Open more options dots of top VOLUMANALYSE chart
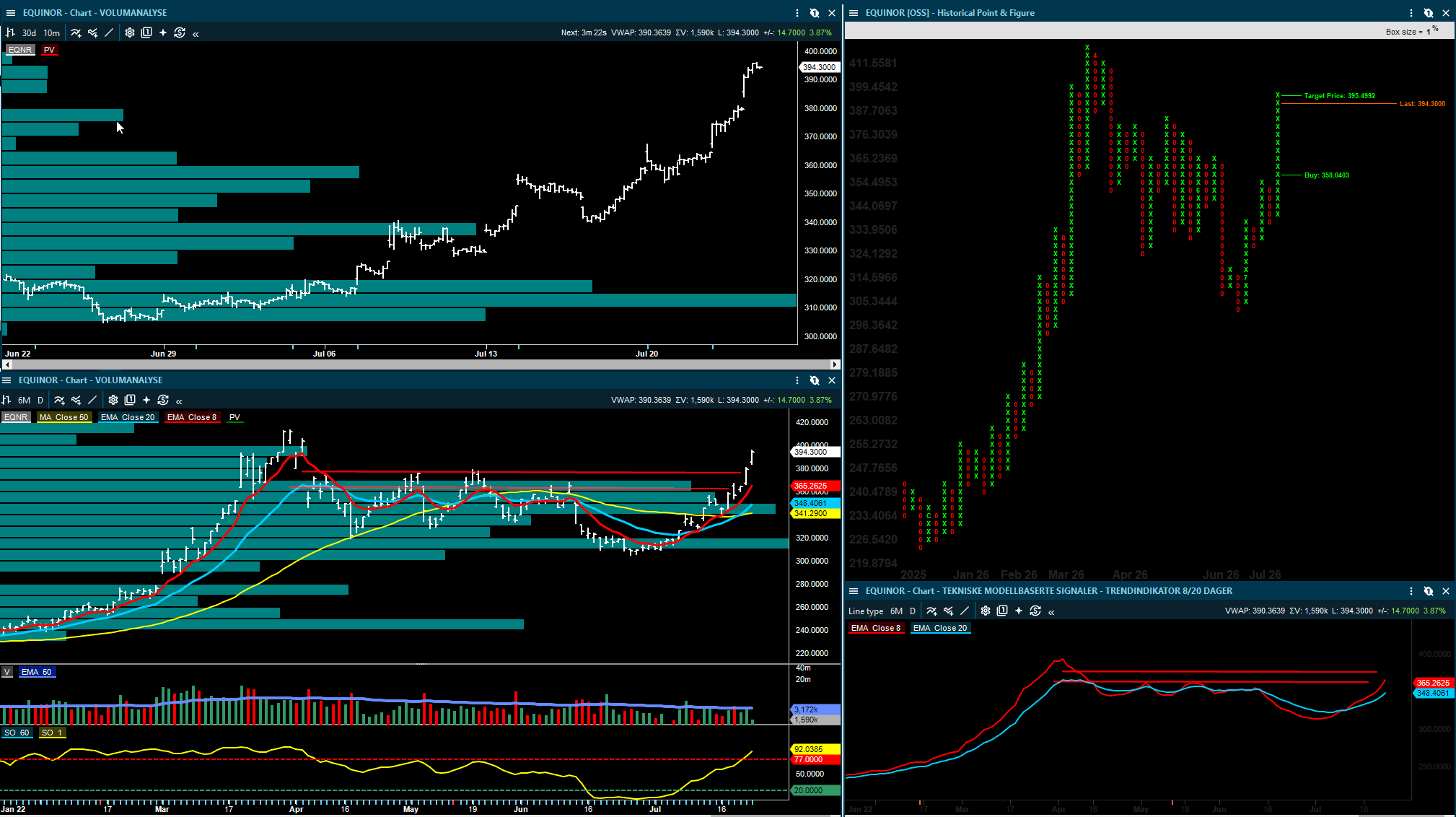 tap(797, 13)
